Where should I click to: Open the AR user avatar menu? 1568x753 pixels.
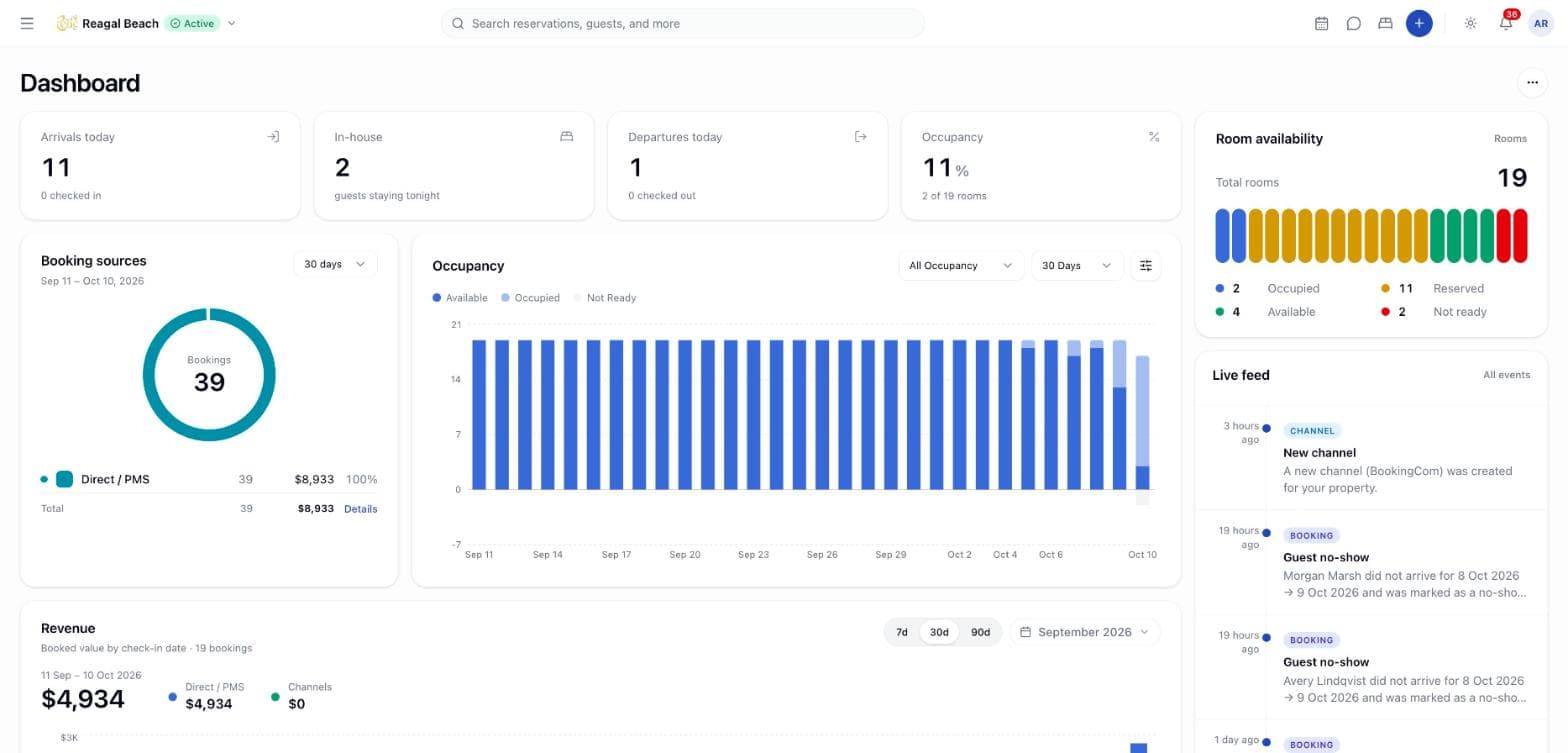tap(1541, 23)
